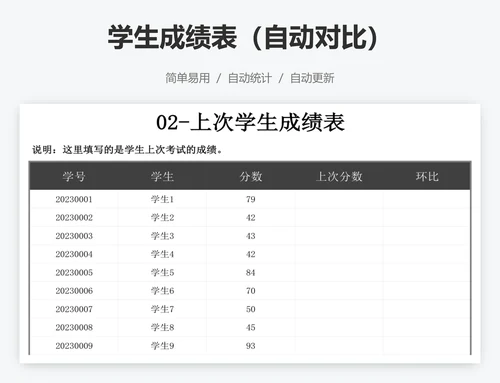Select cell with ID 20230007
This screenshot has width=500, height=383.
point(74,309)
